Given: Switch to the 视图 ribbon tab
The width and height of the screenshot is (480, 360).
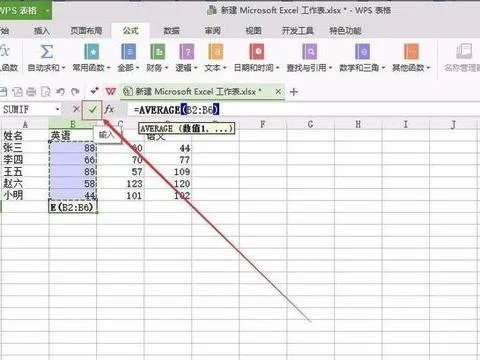Looking at the screenshot, I should pyautogui.click(x=253, y=31).
